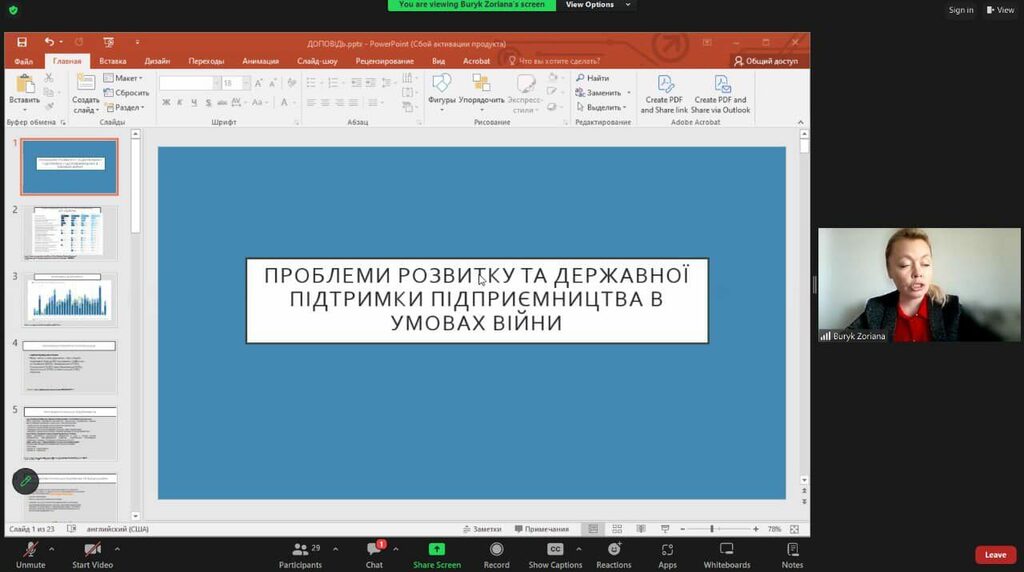The width and height of the screenshot is (1024, 572).
Task: Switch to the Вставка ribbon tab
Action: (x=113, y=61)
